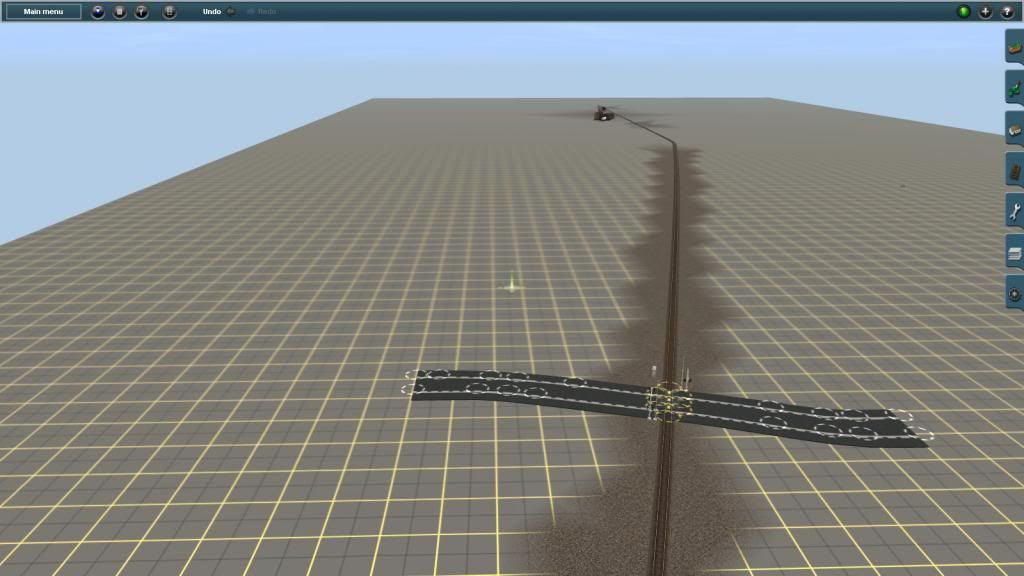1024x576 pixels.
Task: Open the Objects tools tab
Action: click(x=1014, y=130)
